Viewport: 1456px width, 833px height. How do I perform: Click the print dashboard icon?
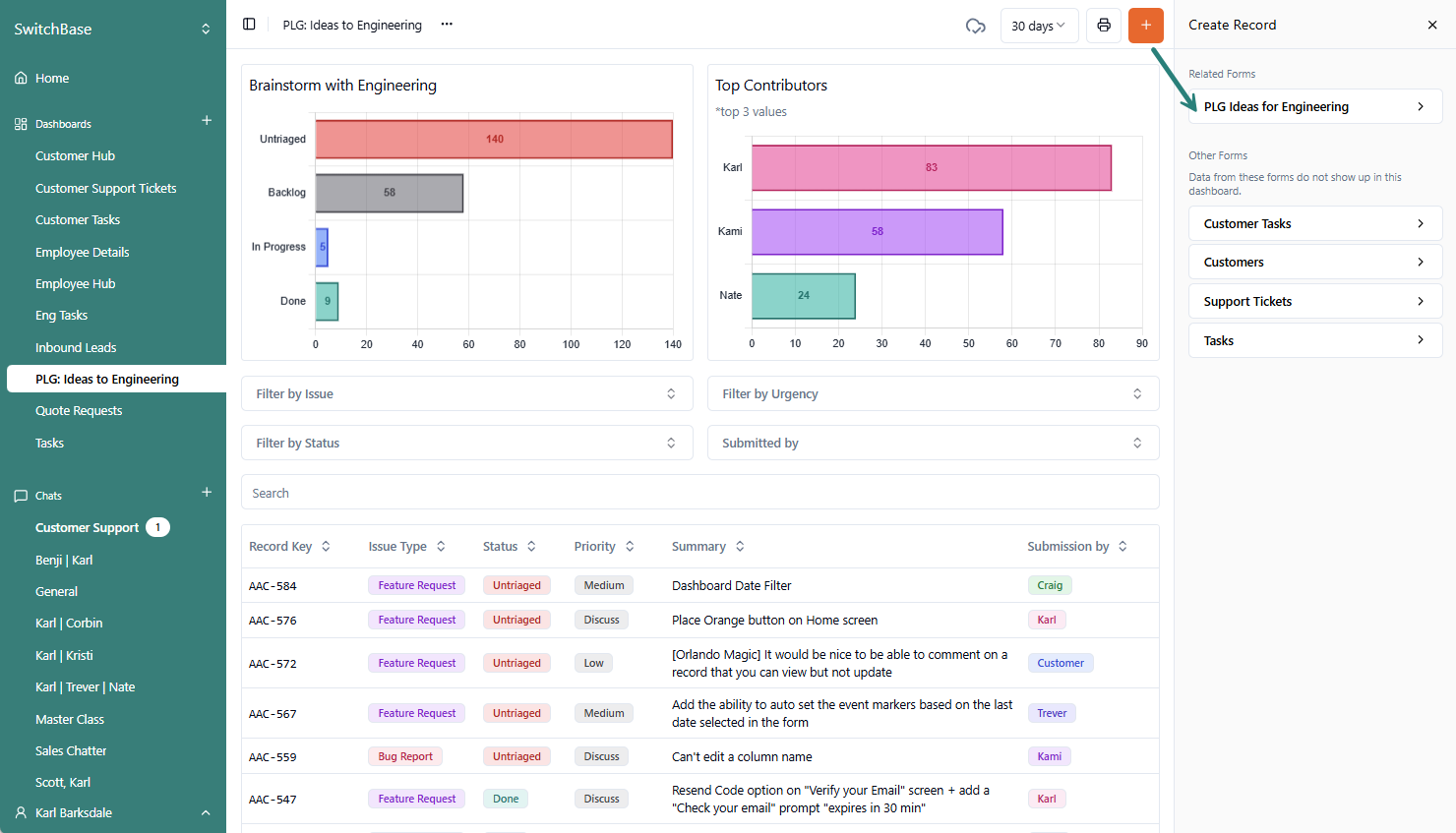1104,26
